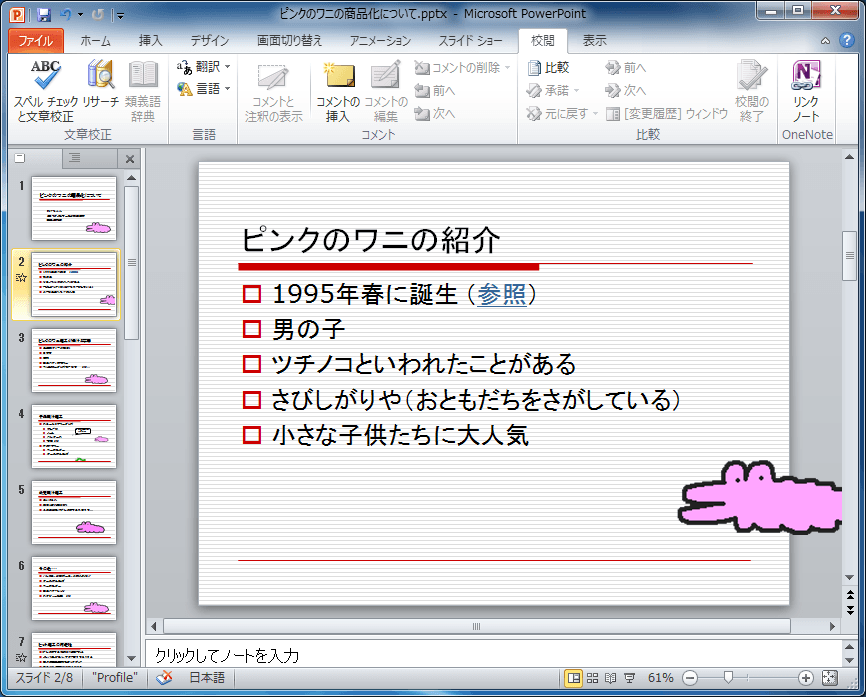This screenshot has width=866, height=697.
Task: Open the Thesaurus (類義語辞典)
Action: point(143,91)
